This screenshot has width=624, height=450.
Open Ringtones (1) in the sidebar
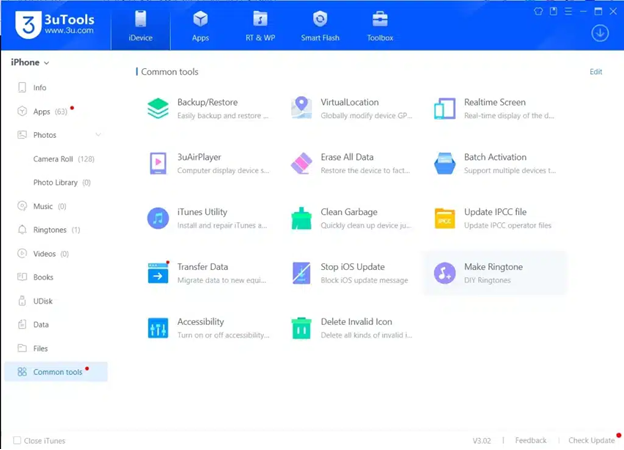(56, 230)
